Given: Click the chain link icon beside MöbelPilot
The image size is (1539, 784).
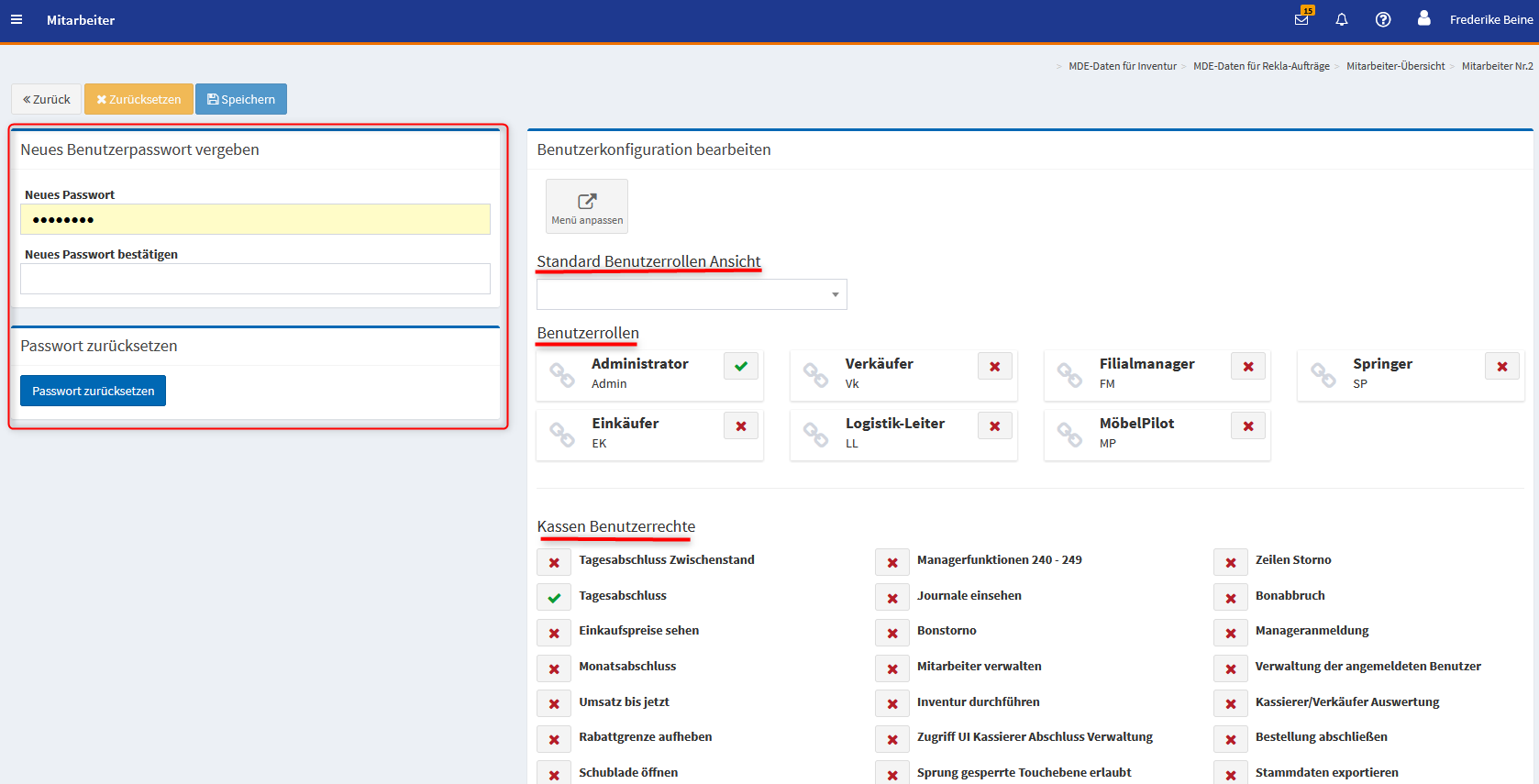Looking at the screenshot, I should click(x=1069, y=434).
